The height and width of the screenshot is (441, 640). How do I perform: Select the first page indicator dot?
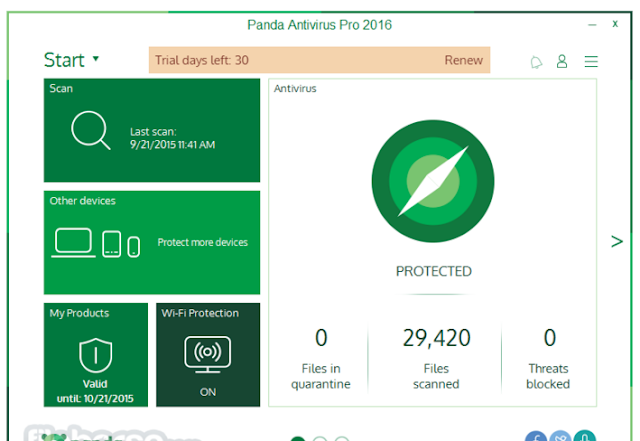[298, 439]
